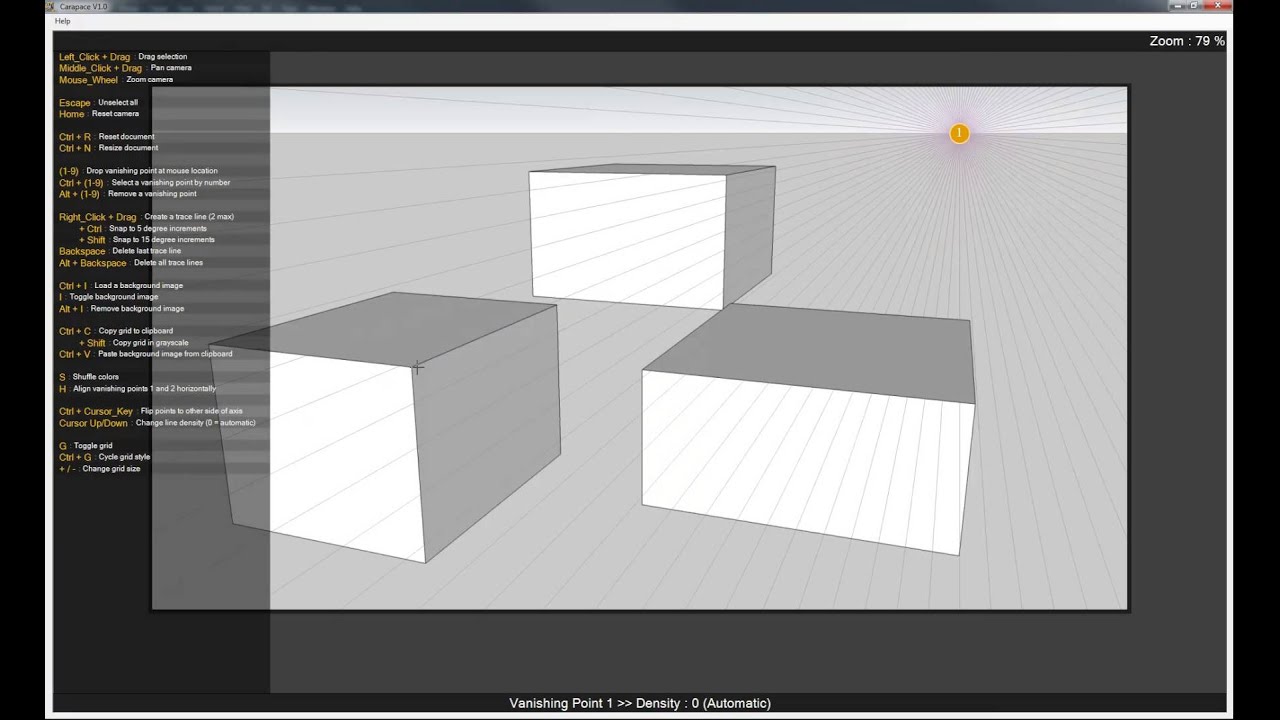This screenshot has height=720, width=1280.
Task: Click 'Create a trace line (2 max)' text
Action: point(189,217)
